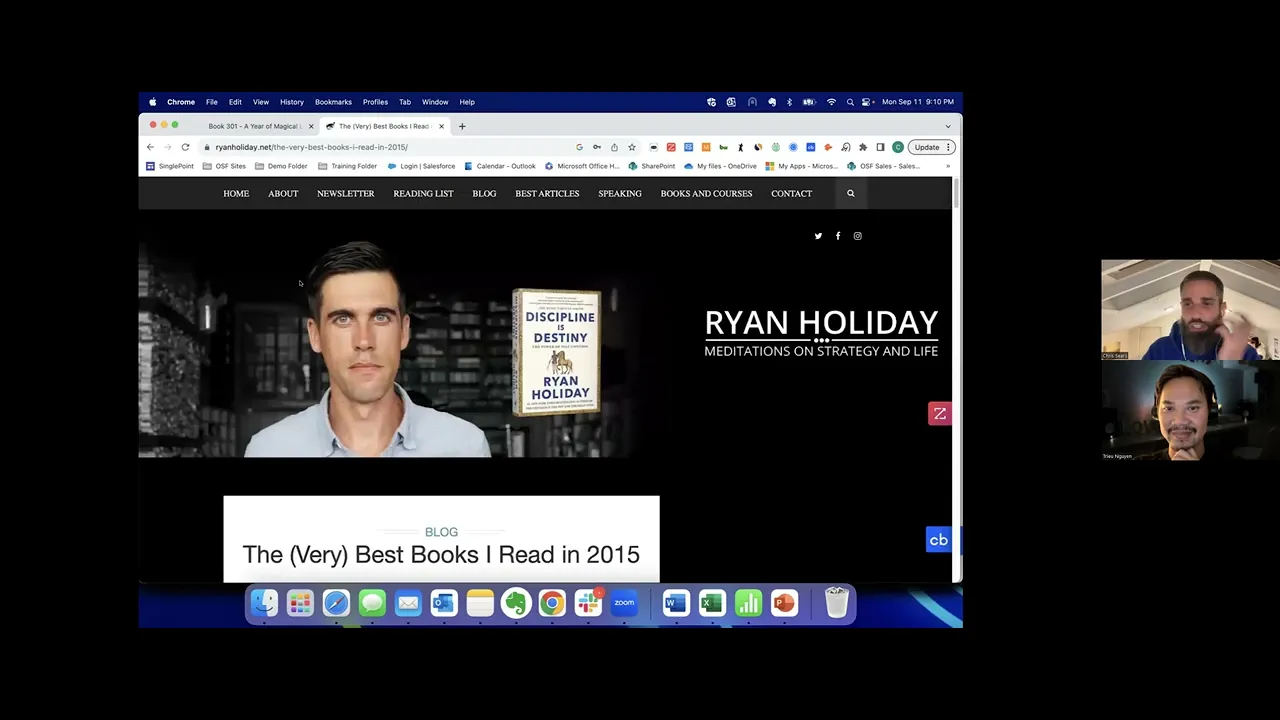Viewport: 1280px width, 720px height.
Task: Open Chrome profile avatar
Action: click(898, 147)
